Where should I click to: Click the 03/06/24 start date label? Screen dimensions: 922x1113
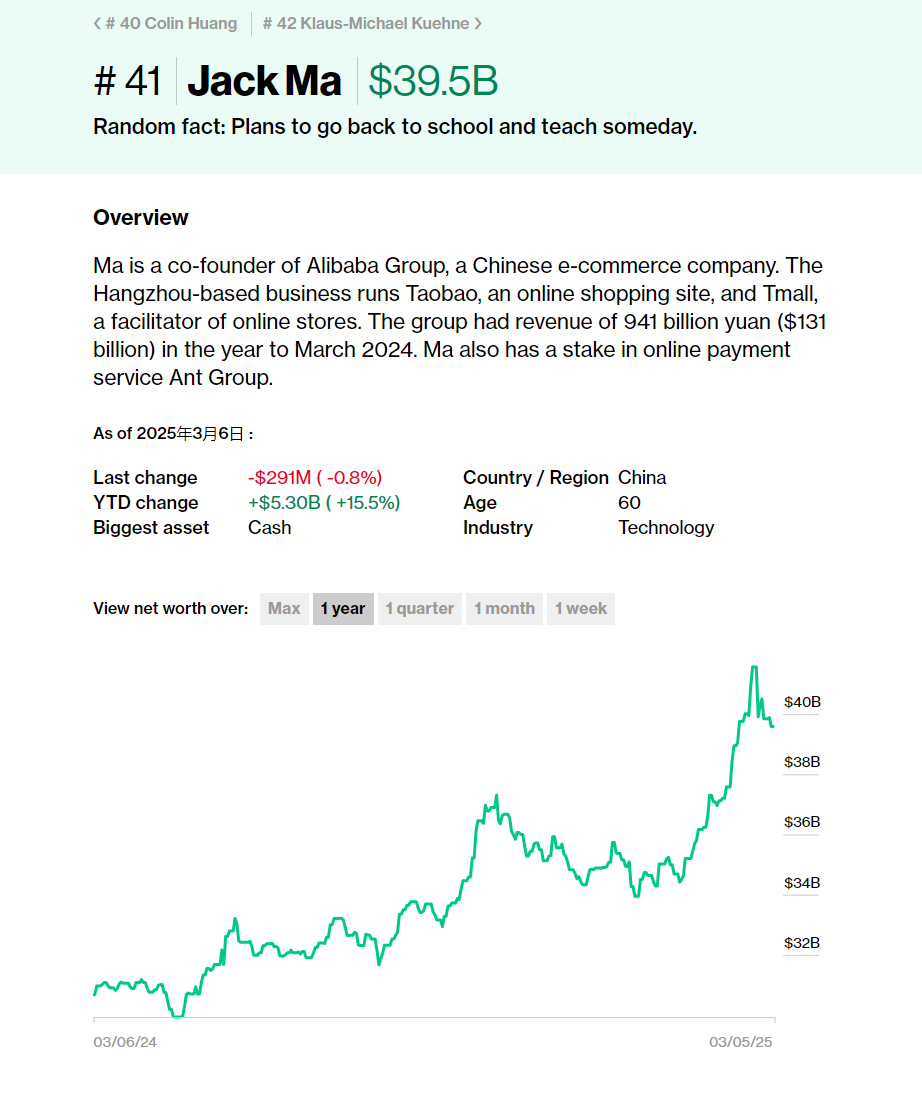click(125, 1042)
